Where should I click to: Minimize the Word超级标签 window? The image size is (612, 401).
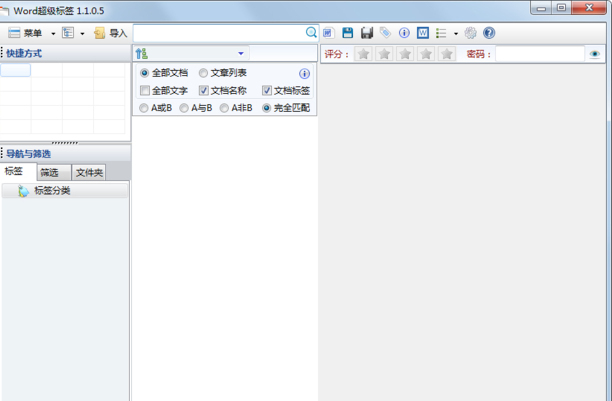[541, 8]
